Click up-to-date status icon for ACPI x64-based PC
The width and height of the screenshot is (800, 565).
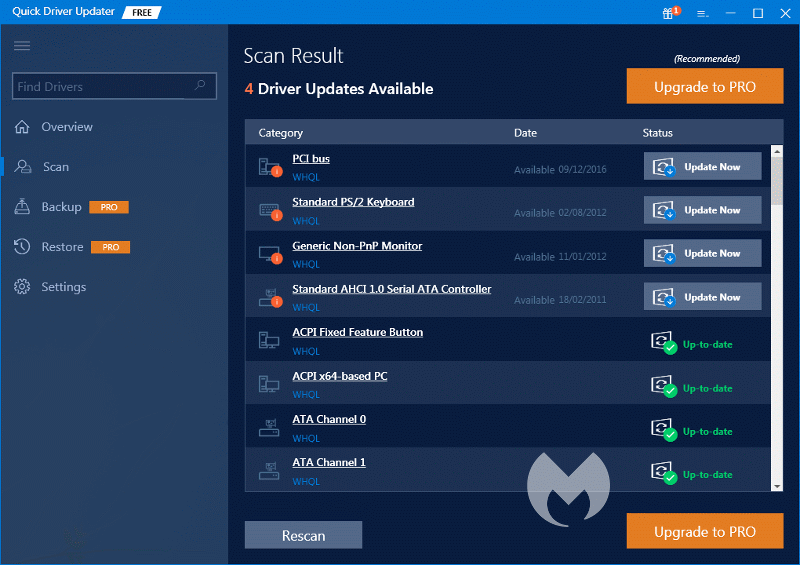click(x=664, y=386)
